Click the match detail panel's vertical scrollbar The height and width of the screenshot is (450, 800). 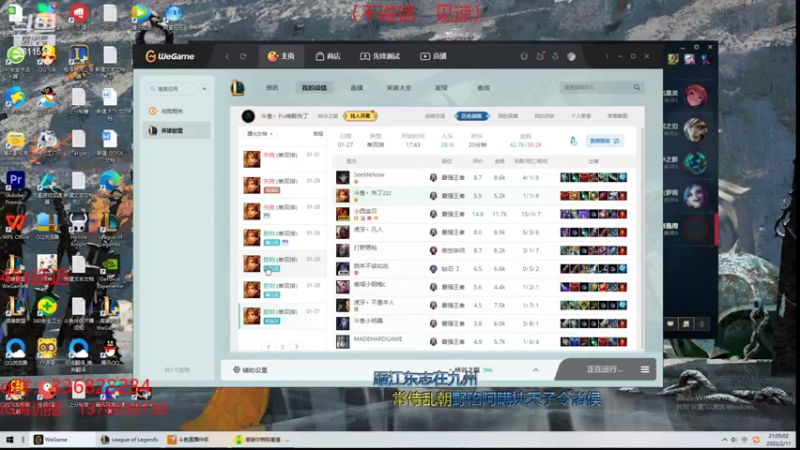coord(642,239)
